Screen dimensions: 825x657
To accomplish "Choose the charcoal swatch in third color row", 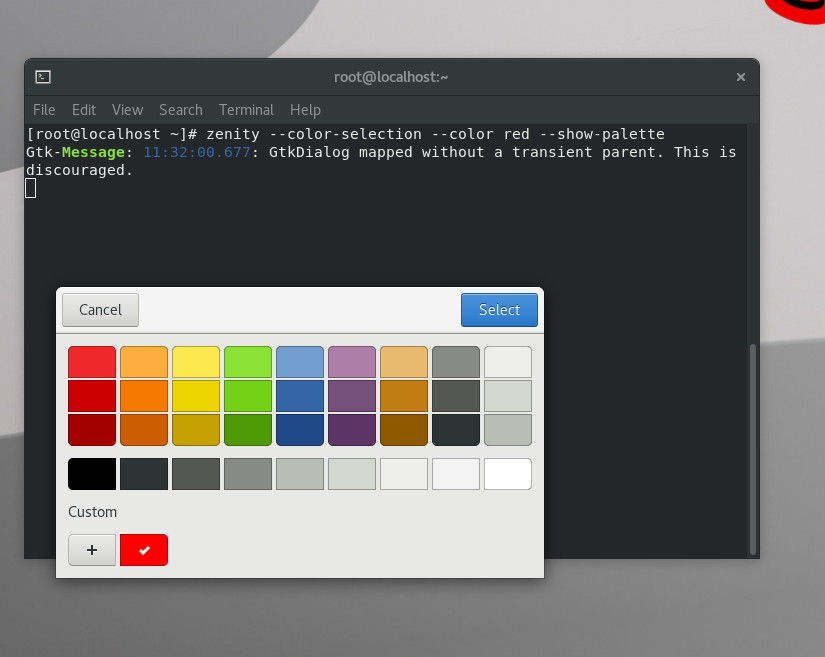I will coord(456,430).
